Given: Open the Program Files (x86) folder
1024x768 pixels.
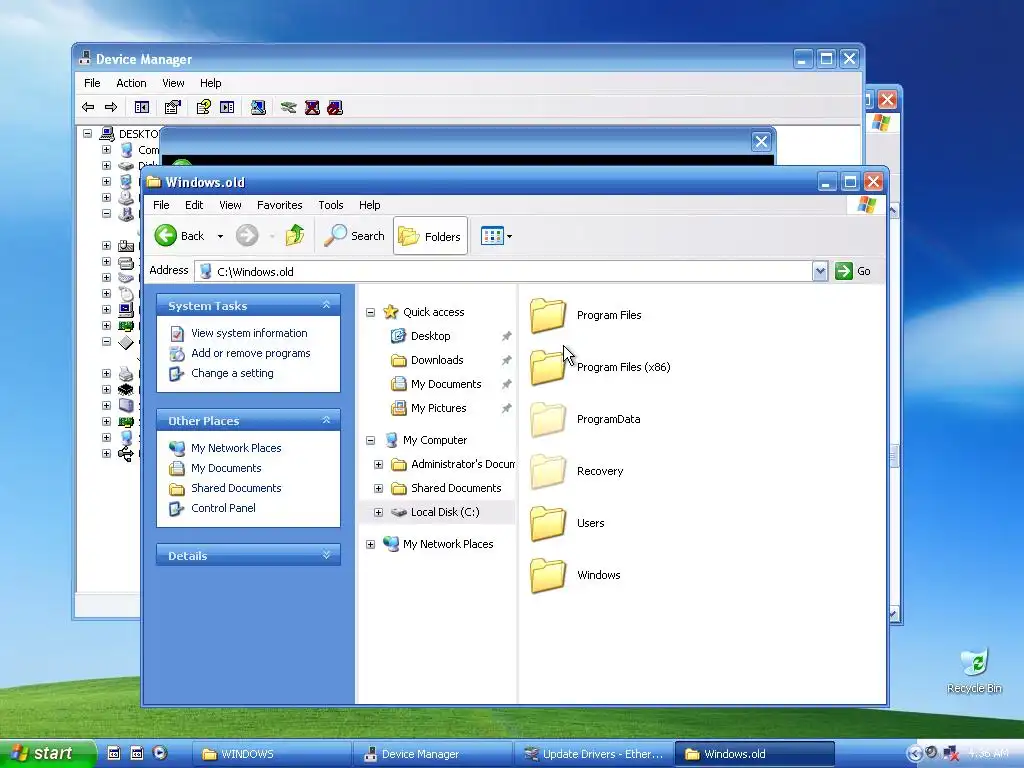Looking at the screenshot, I should (547, 367).
